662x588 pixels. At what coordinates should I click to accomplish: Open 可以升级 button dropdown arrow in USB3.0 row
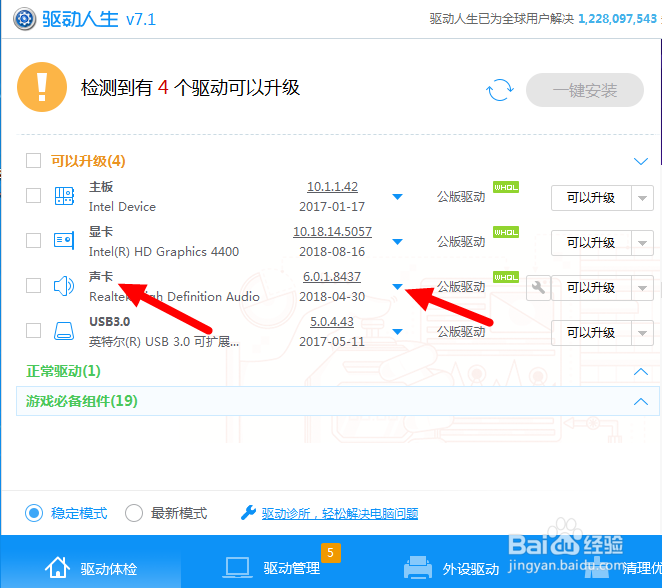tap(642, 333)
